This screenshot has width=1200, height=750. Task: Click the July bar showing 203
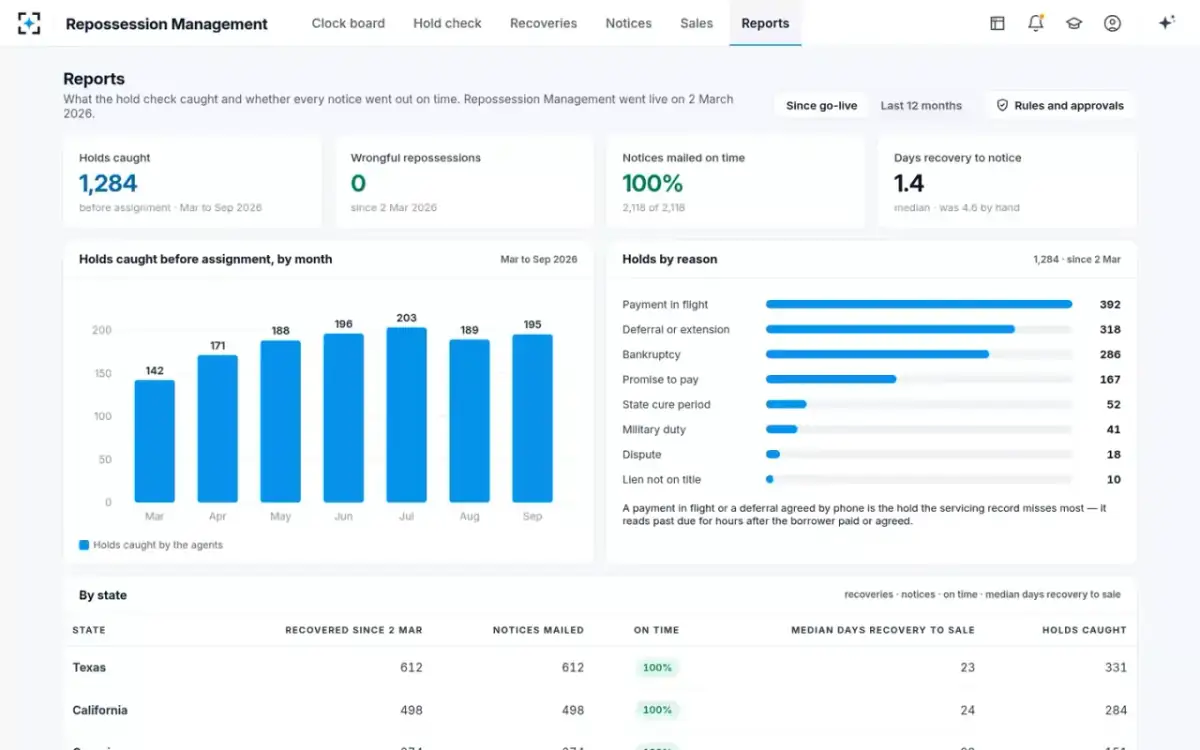(x=407, y=415)
